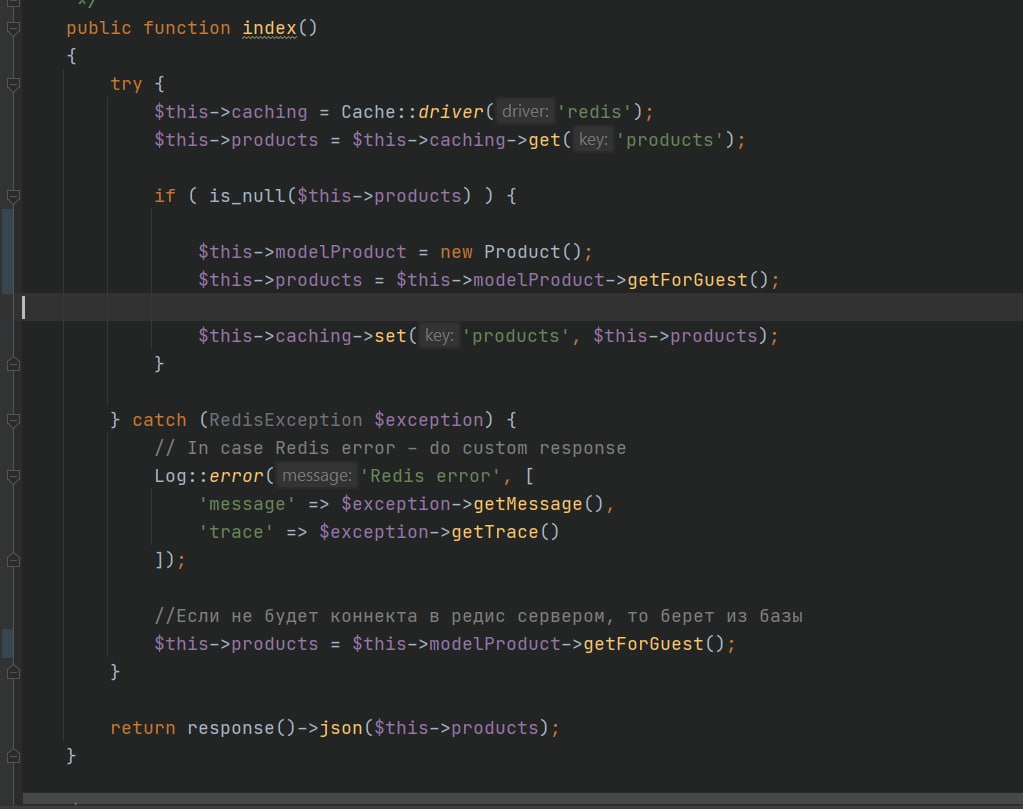Collapse the is_null if-block fold marker
The height and width of the screenshot is (809, 1023).
tap(13, 196)
